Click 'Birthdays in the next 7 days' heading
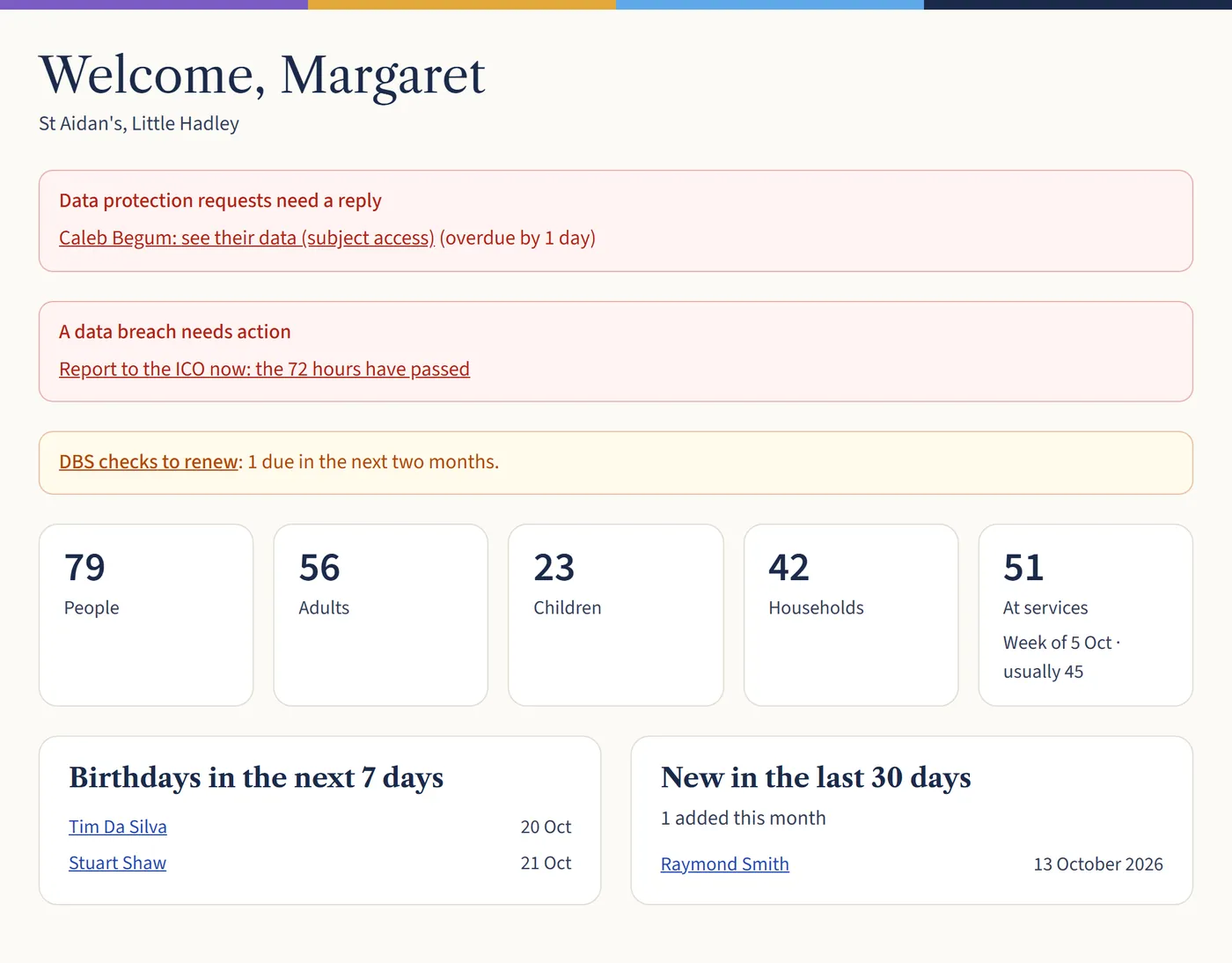The height and width of the screenshot is (963, 1232). point(256,777)
